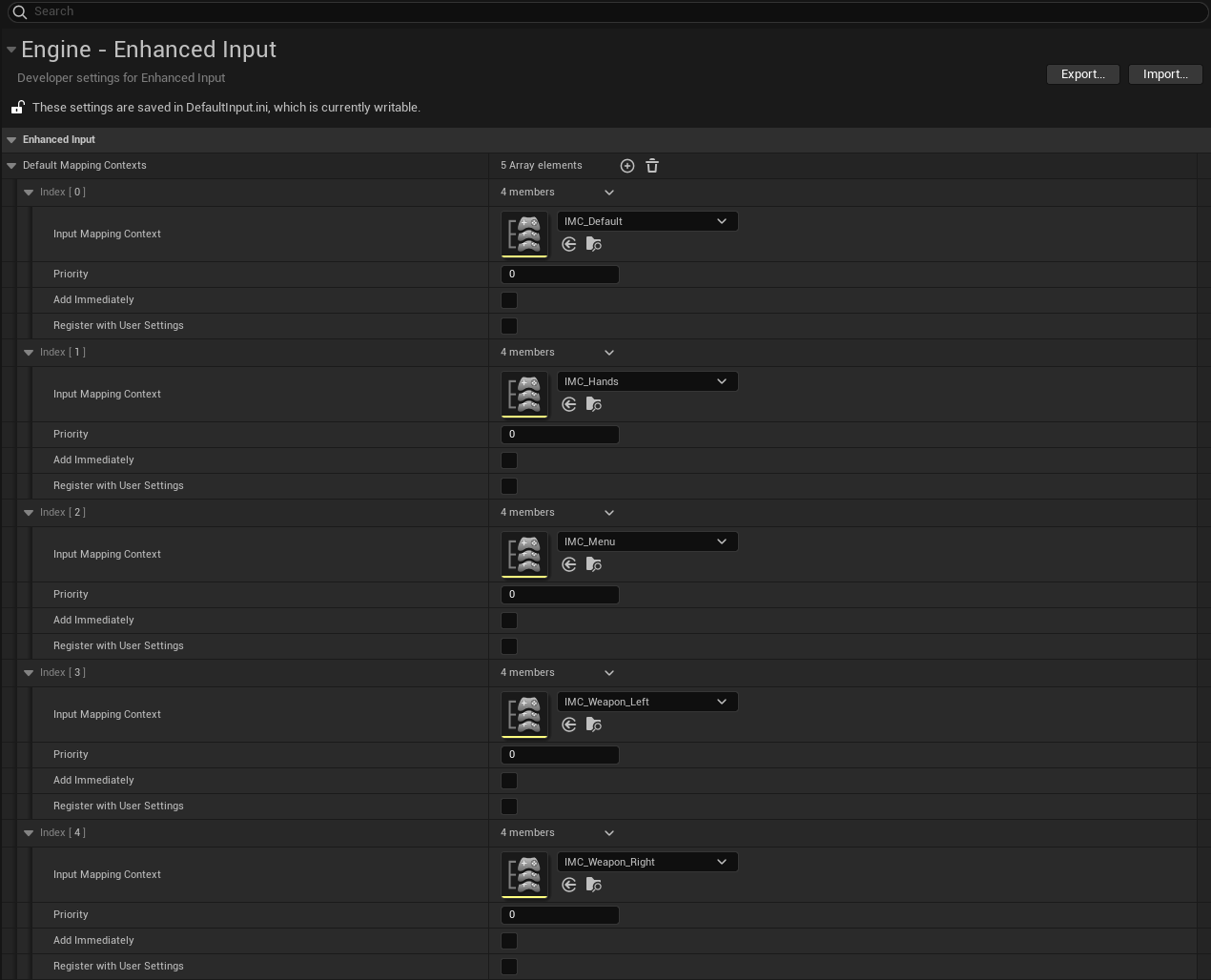The image size is (1211, 980).
Task: Browse to IMC_Menu in Content Browser
Action: (x=594, y=565)
